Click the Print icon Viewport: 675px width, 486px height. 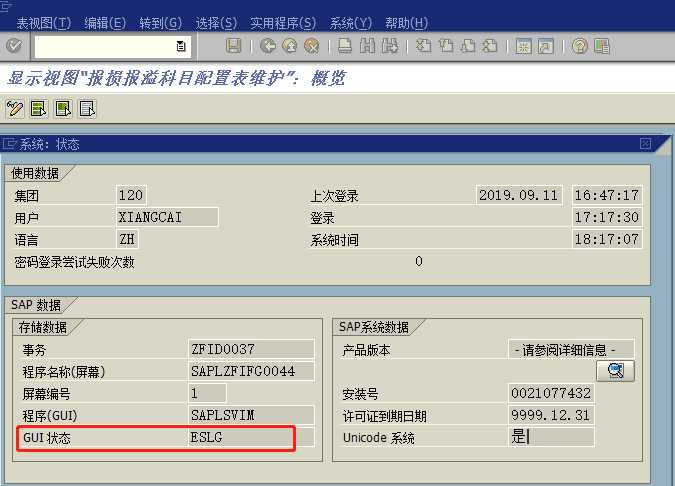[344, 46]
